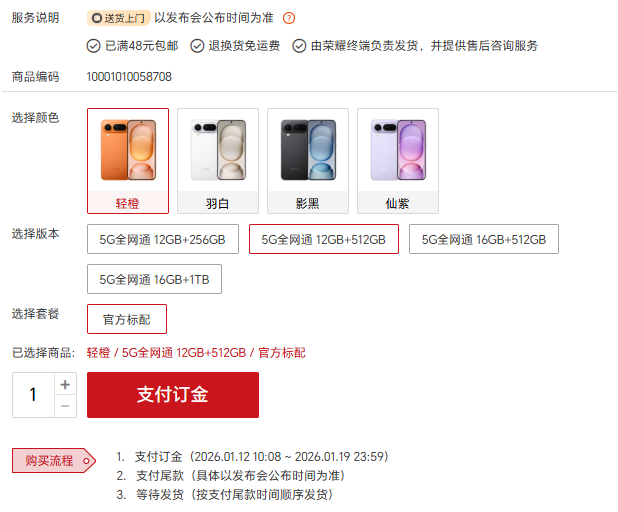The image size is (618, 512).
Task: Select 5G全网通 12GB+256GB version
Action: point(163,239)
